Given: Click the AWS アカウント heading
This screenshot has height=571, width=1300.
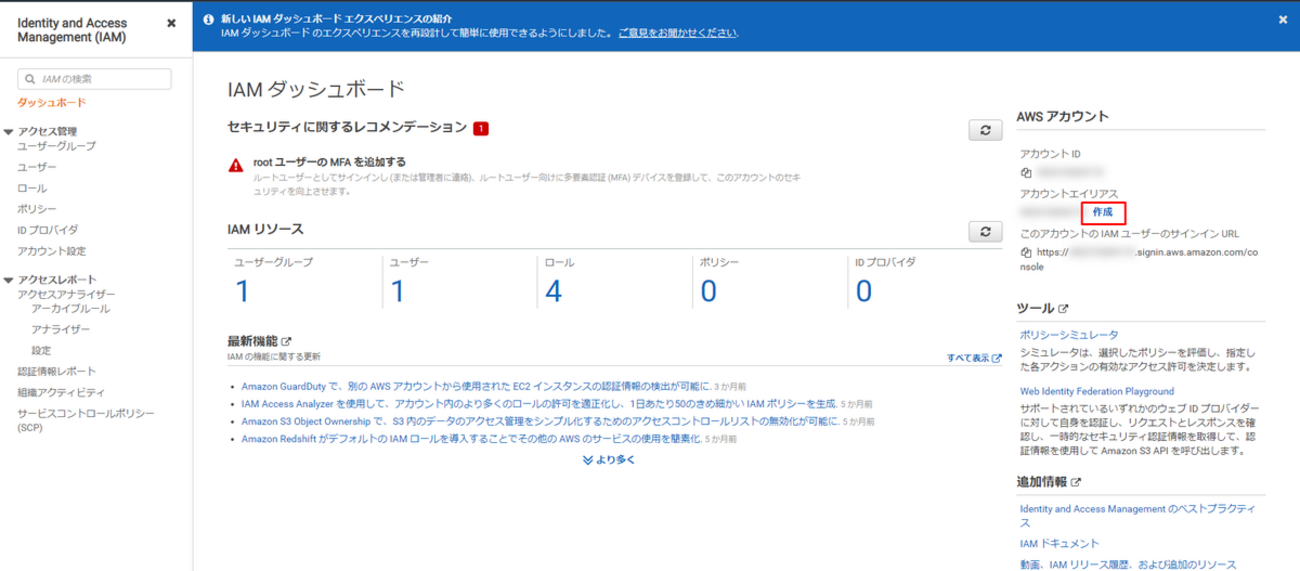Looking at the screenshot, I should 1062,116.
